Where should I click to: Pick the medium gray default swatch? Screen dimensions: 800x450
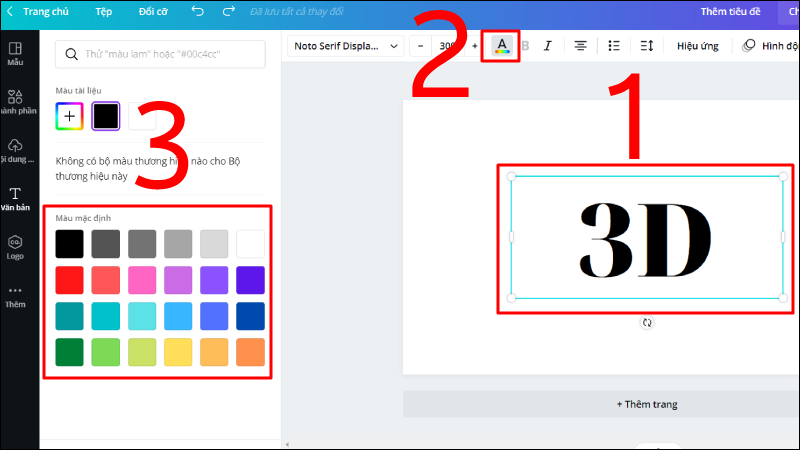(142, 244)
